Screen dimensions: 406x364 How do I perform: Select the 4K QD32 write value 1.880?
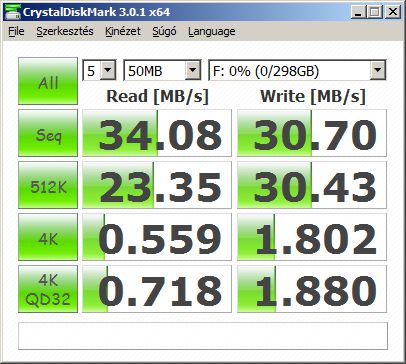coord(312,289)
